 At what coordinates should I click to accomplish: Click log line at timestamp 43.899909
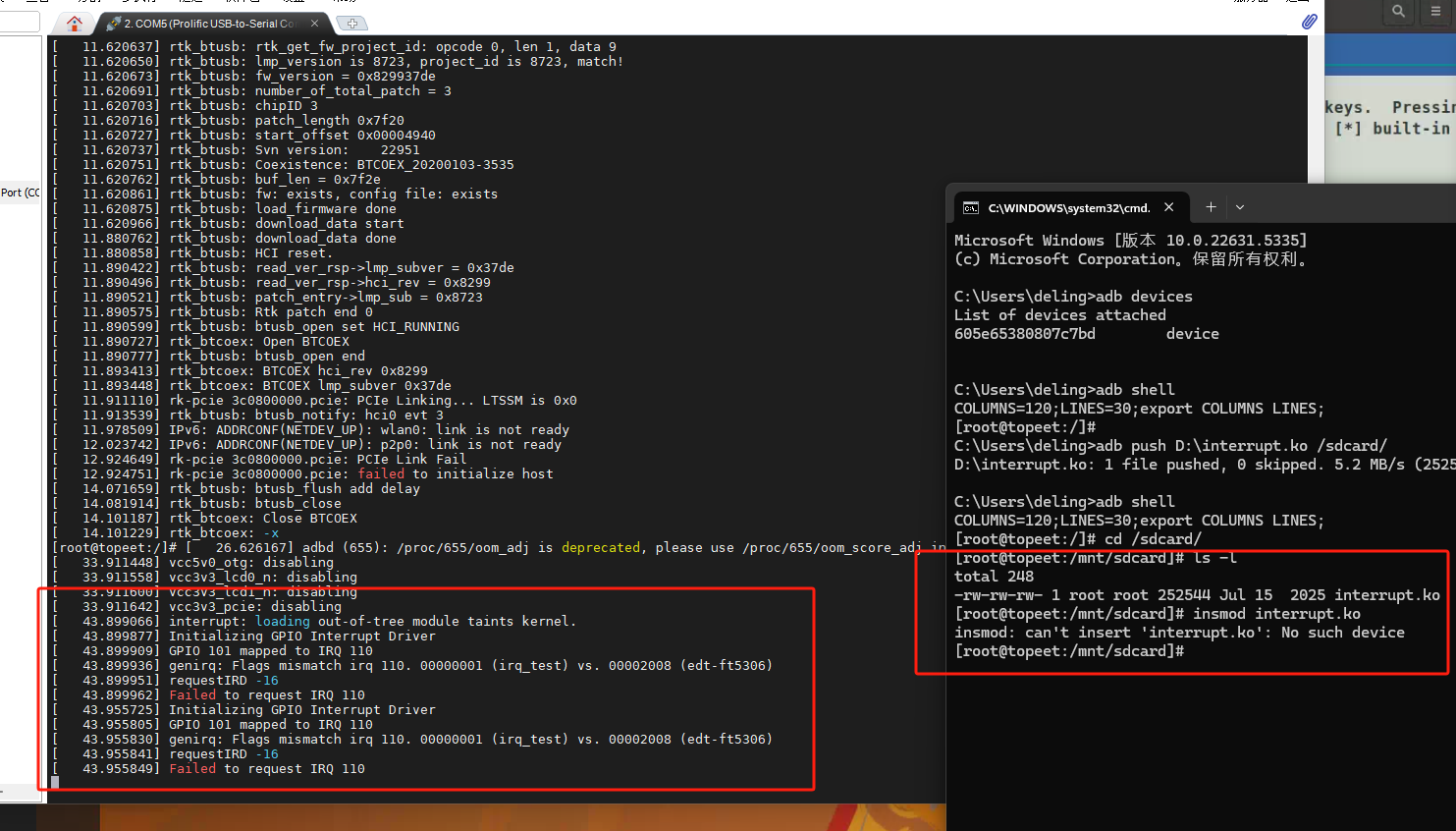point(212,651)
